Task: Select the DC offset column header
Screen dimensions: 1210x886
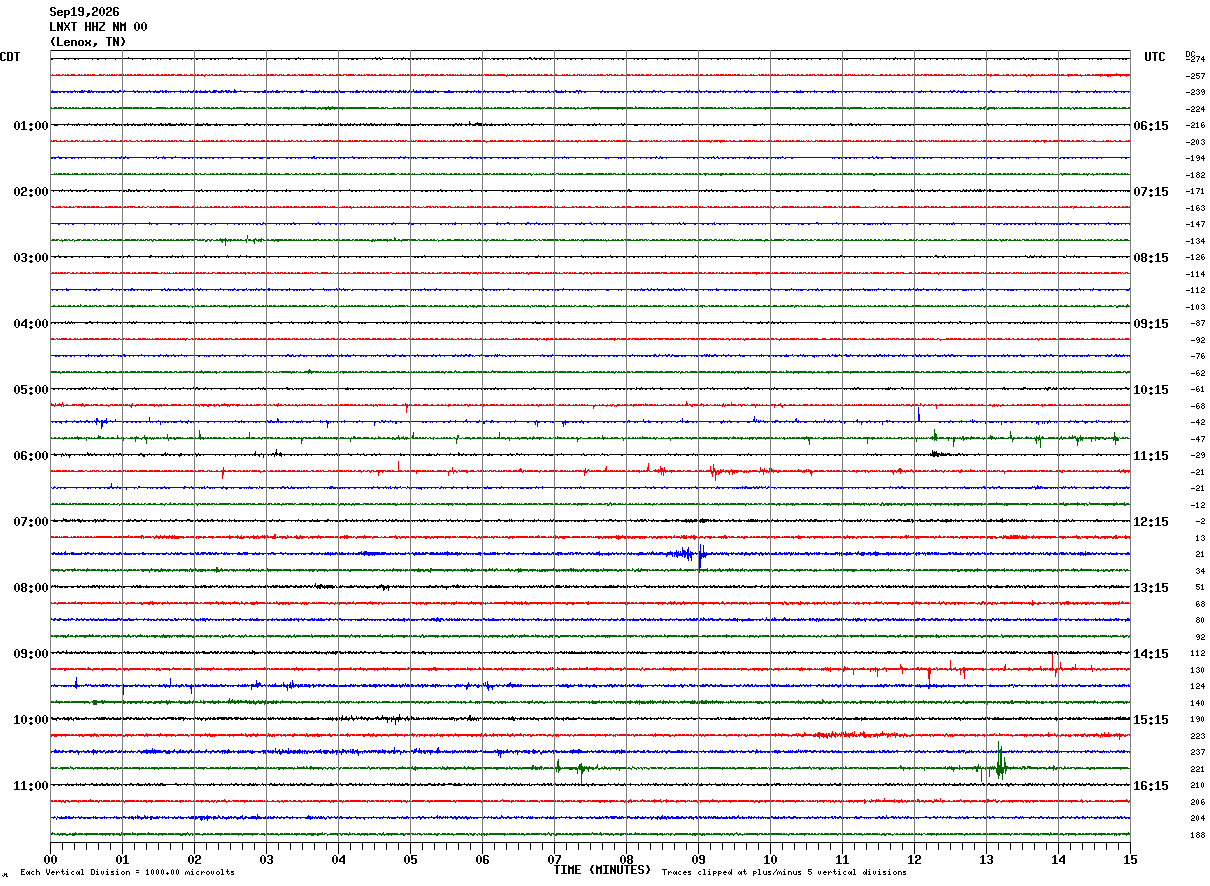Action: point(1190,54)
